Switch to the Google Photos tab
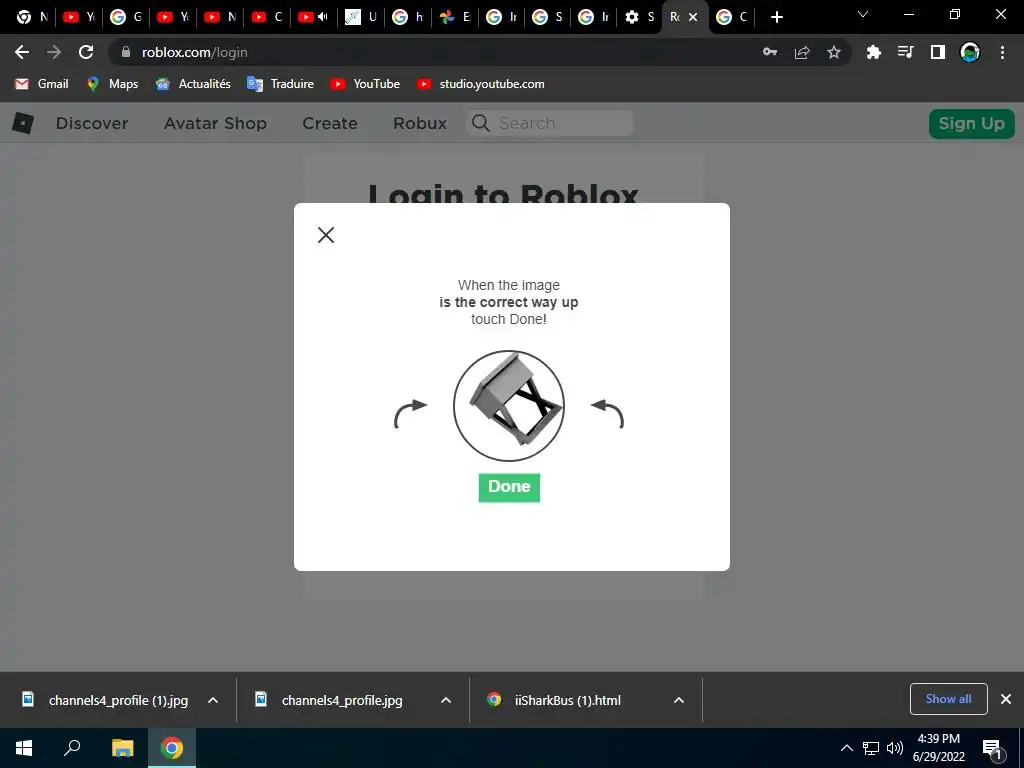 pos(455,17)
